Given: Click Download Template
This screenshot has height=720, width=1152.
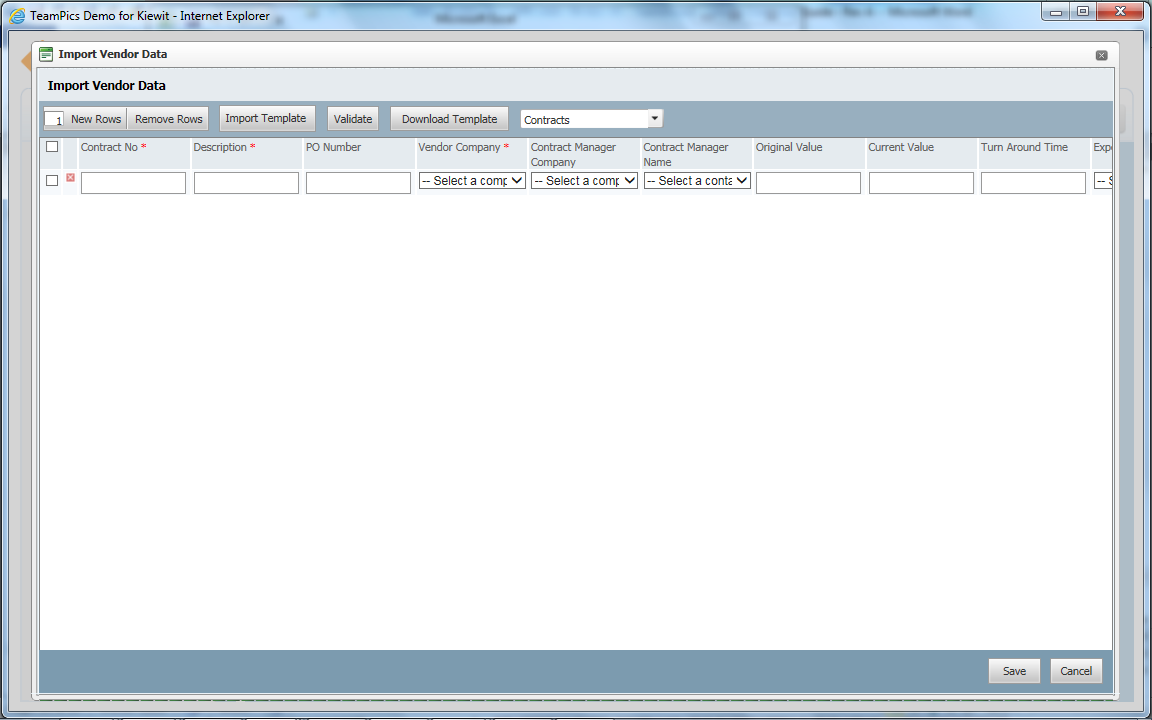Looking at the screenshot, I should pos(449,117).
